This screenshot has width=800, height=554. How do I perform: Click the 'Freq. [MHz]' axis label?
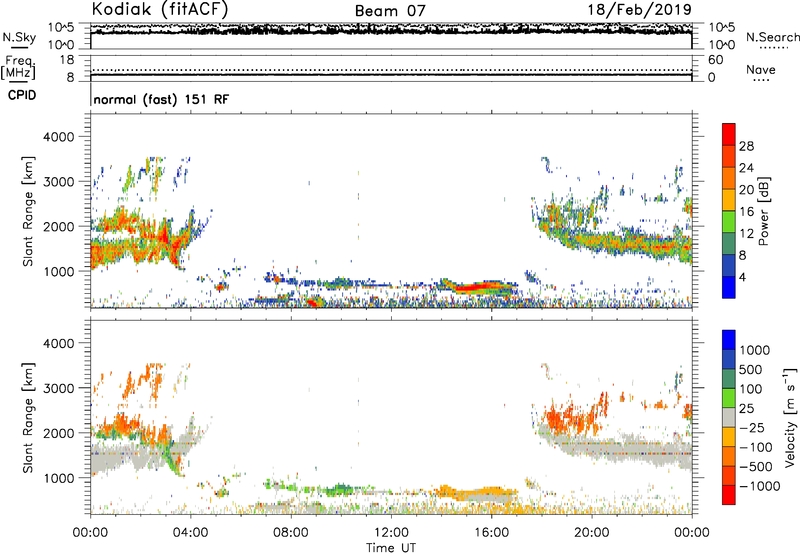pyautogui.click(x=18, y=68)
